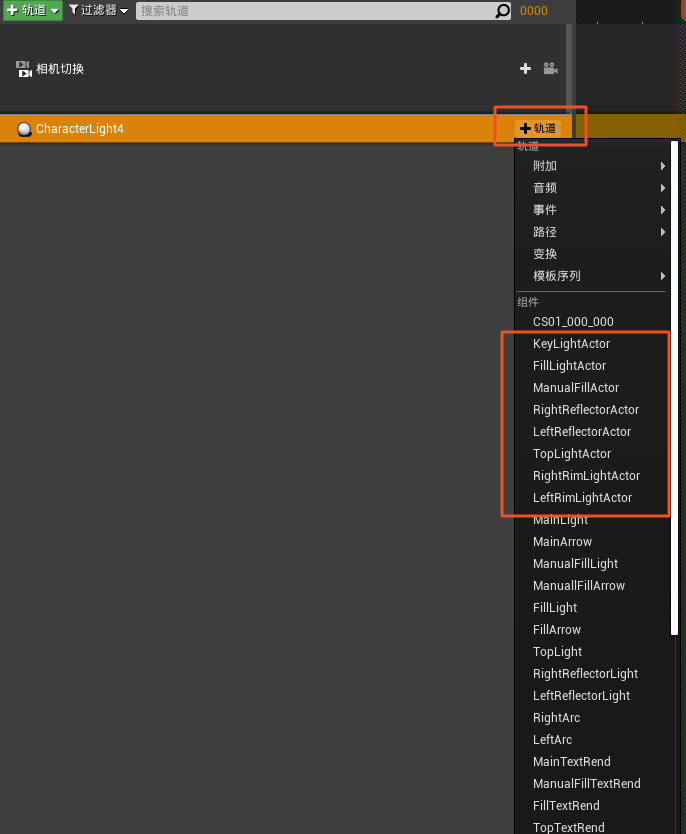Screen dimensions: 686x834
Task: Click the search magnifier icon
Action: [x=503, y=11]
